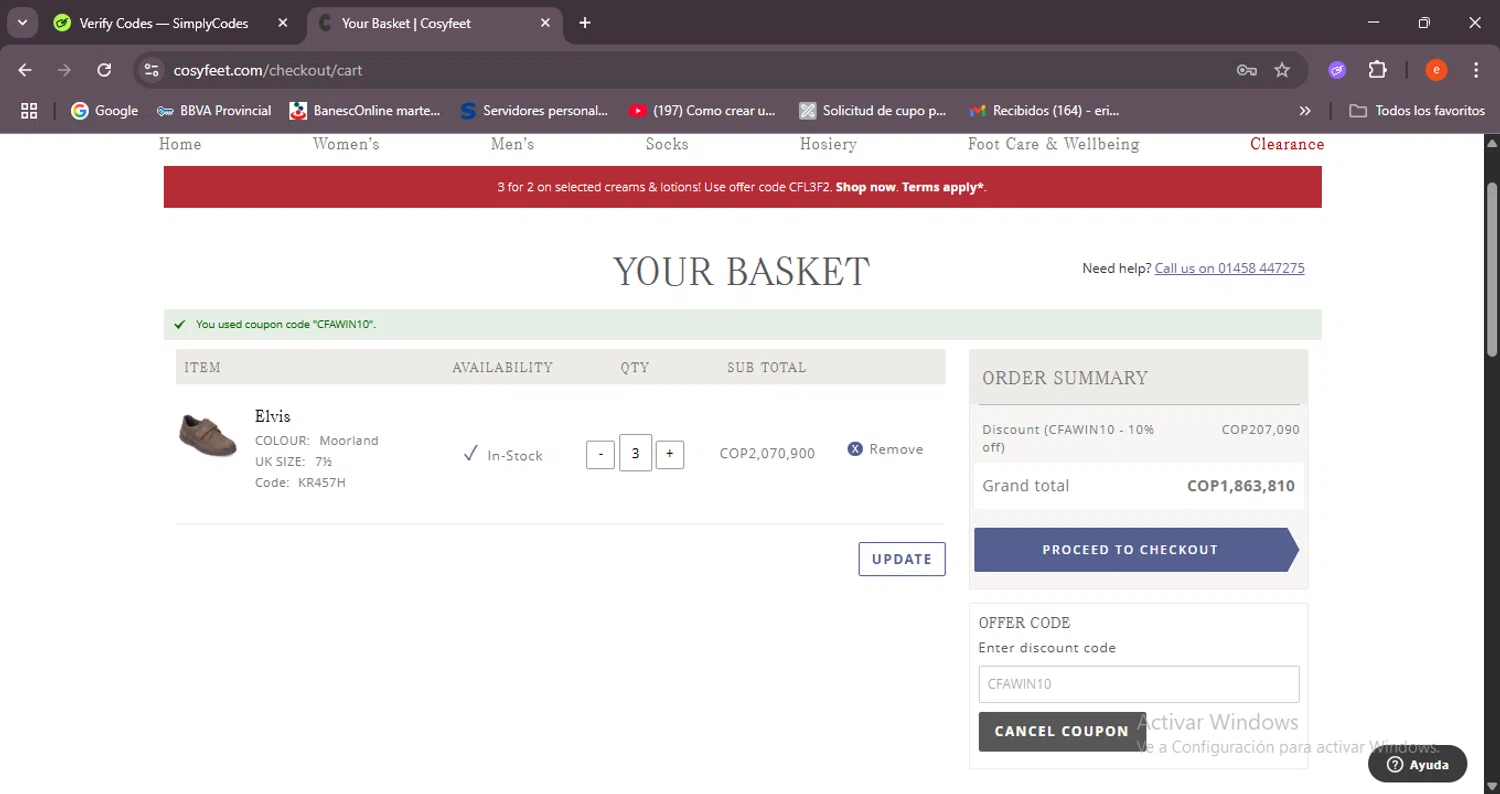Click the coupon code CFAWIN10 success message
This screenshot has height=794, width=1500.
click(286, 324)
